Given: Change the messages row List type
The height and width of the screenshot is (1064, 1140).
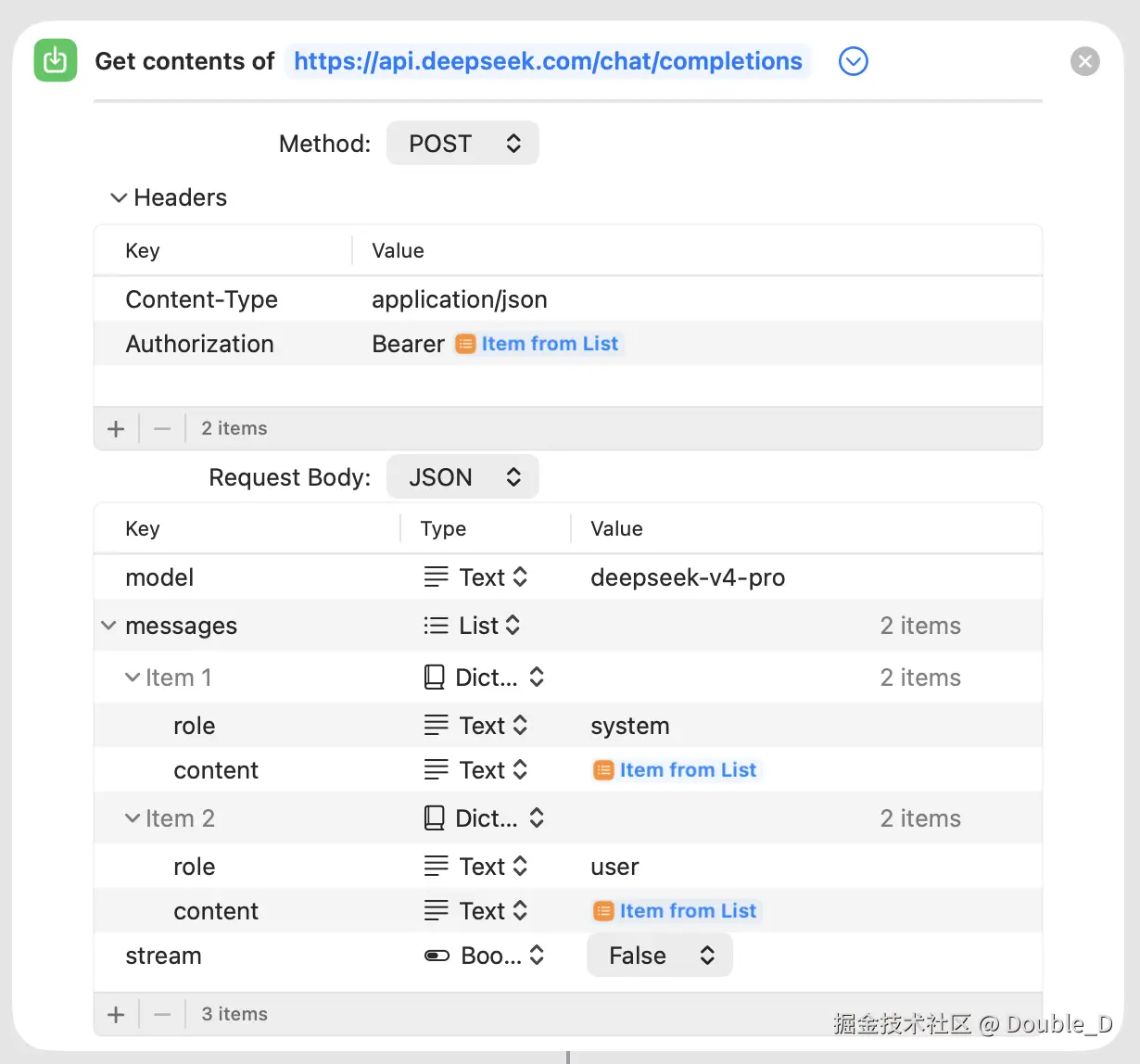Looking at the screenshot, I should click(472, 626).
